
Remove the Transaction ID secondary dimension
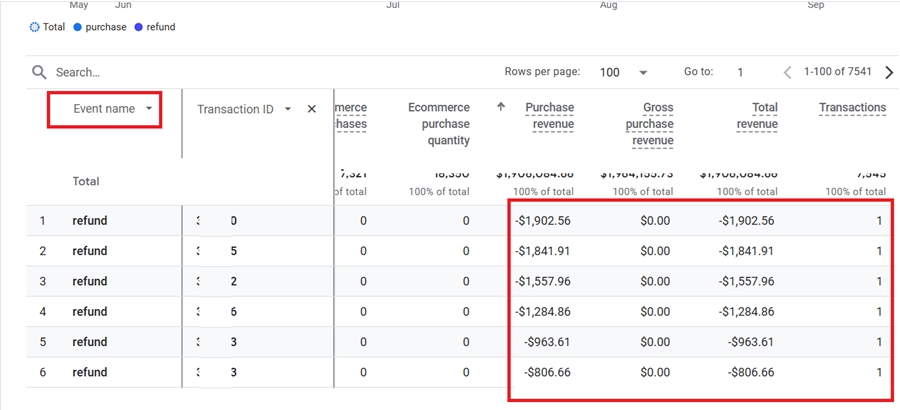point(312,109)
